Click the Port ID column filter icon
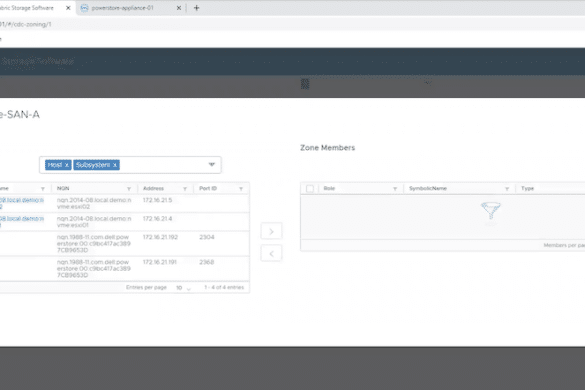Viewport: 585px width, 390px height. [241, 189]
